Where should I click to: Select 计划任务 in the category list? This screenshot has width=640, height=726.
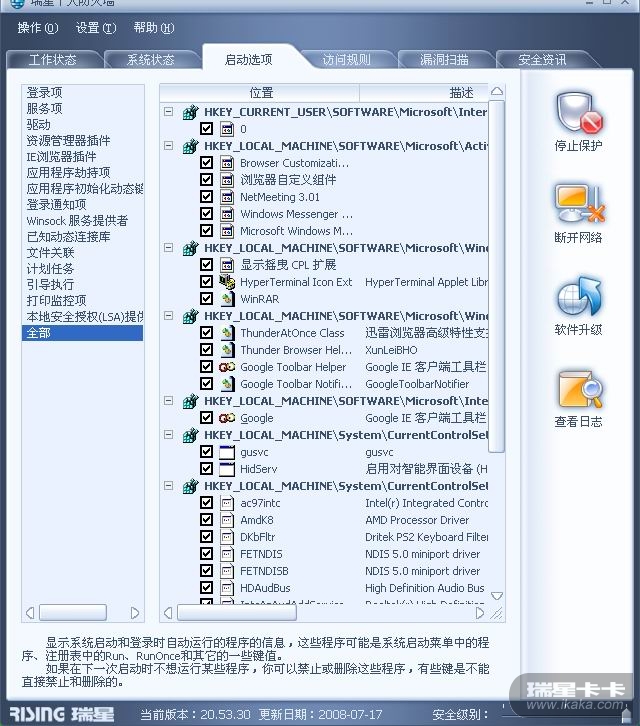50,269
